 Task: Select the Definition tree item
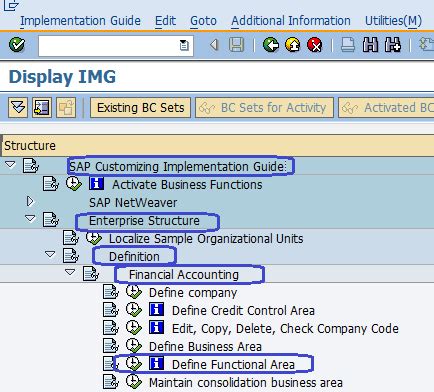pos(134,257)
